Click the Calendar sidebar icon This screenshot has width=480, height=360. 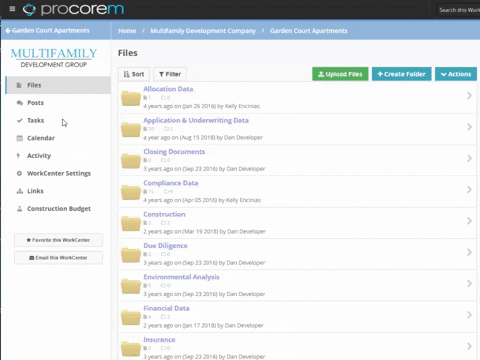coord(20,138)
